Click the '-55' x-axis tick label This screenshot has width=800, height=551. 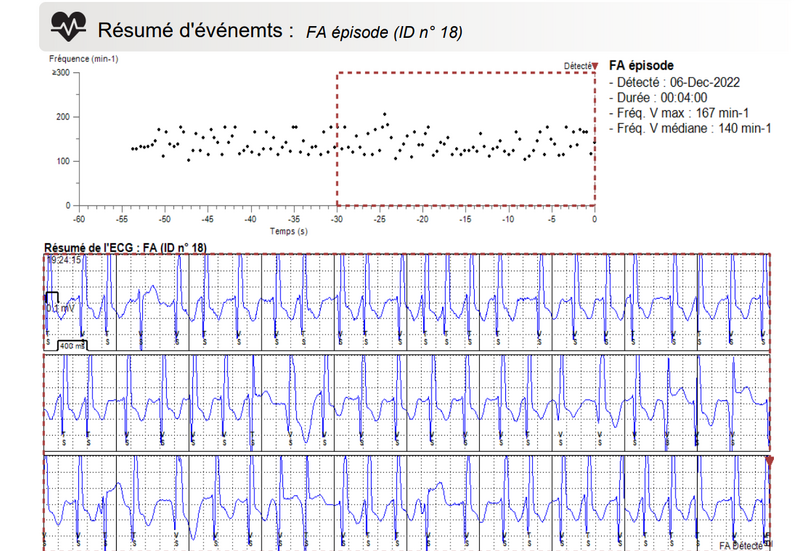(x=122, y=219)
